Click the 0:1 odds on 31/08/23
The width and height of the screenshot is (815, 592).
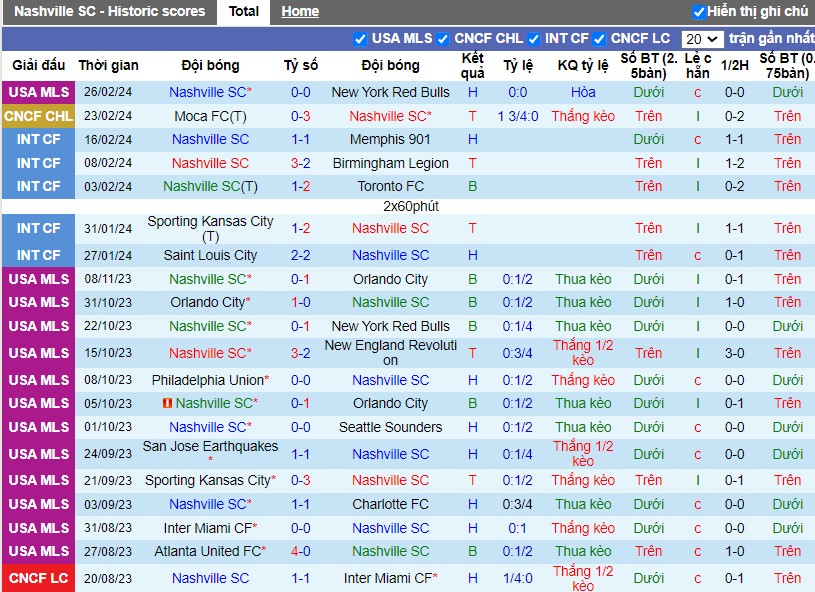[518, 528]
